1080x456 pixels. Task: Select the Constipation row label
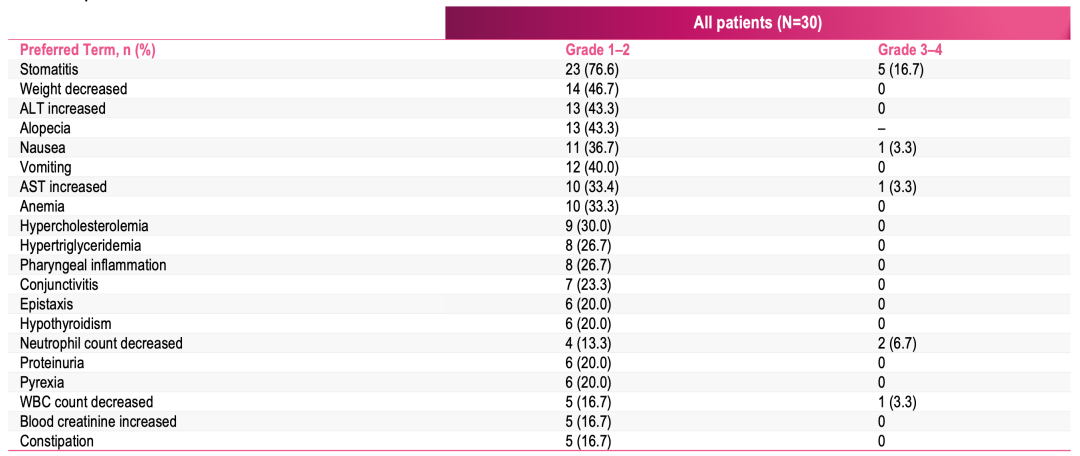click(x=56, y=441)
